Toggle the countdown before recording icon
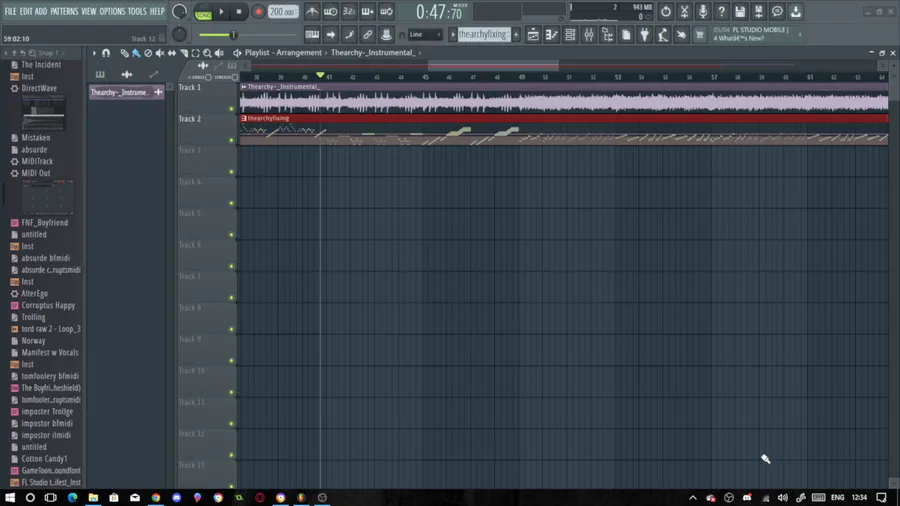This screenshot has width=900, height=506. click(x=349, y=11)
